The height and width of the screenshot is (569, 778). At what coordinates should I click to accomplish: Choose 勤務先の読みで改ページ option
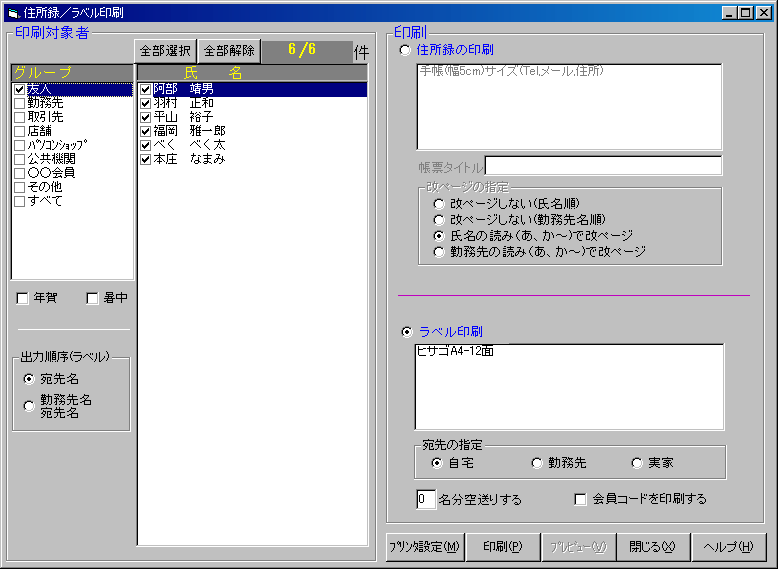tap(439, 252)
